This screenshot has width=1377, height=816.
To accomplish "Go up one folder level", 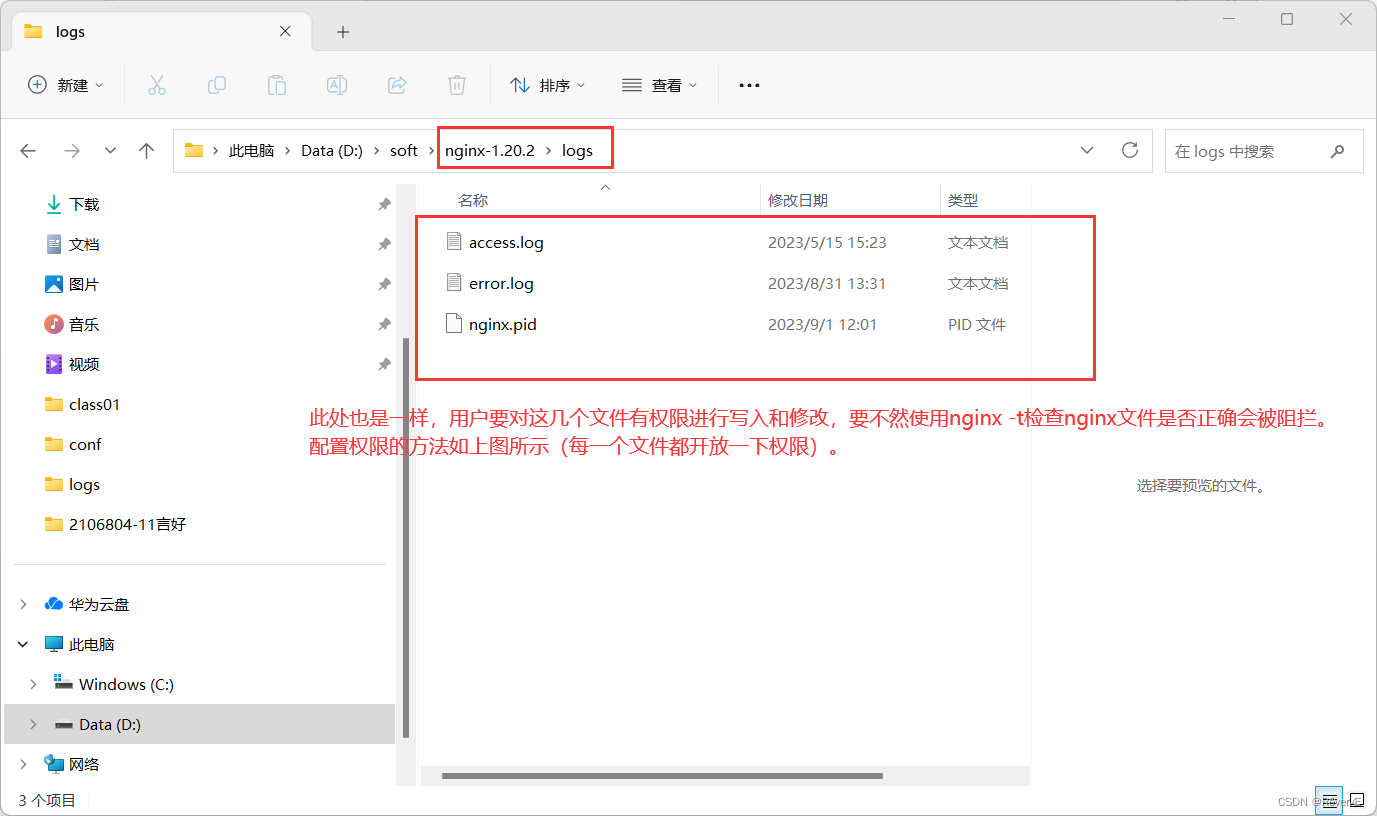I will click(147, 151).
